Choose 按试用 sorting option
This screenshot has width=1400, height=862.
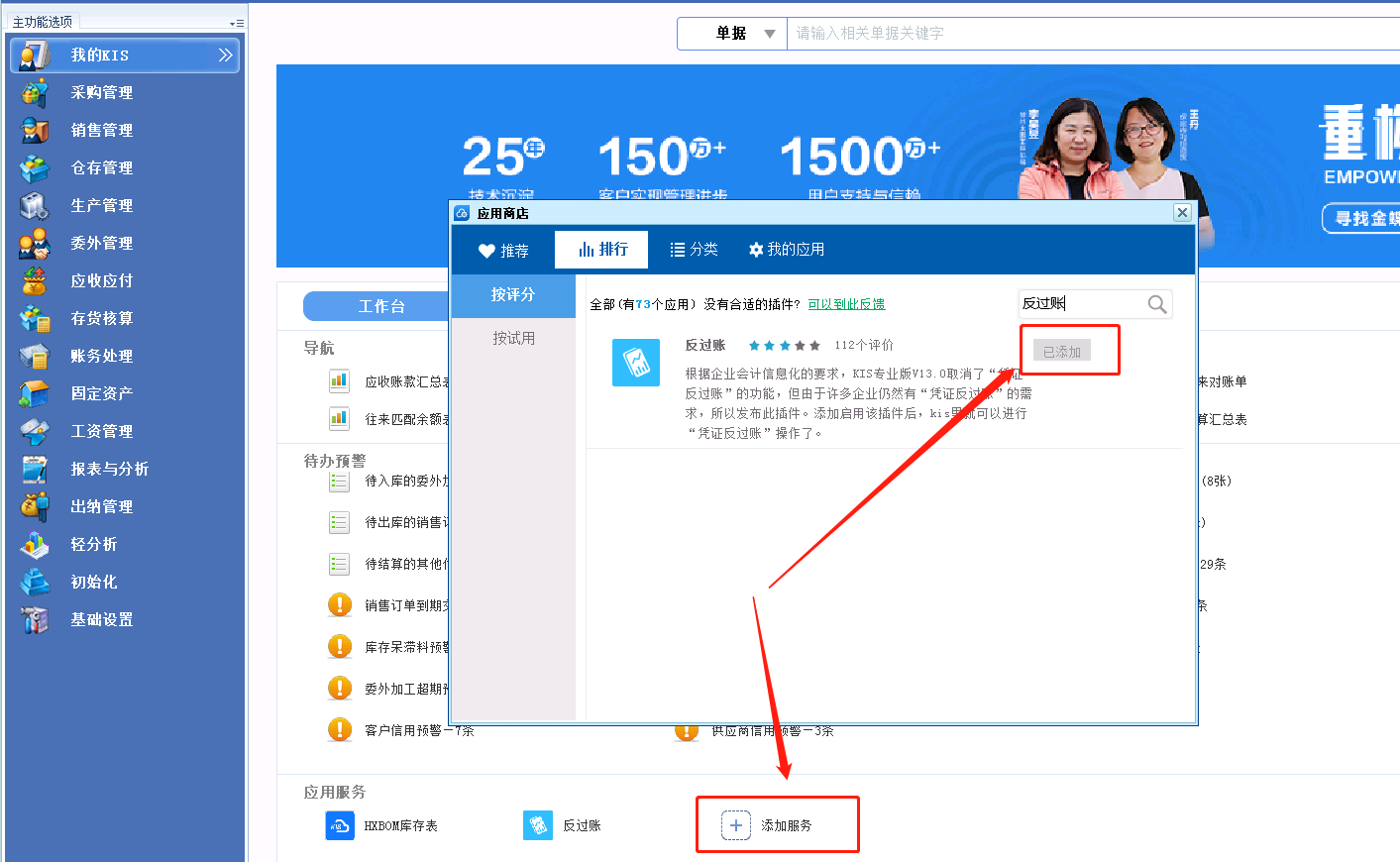[x=513, y=338]
